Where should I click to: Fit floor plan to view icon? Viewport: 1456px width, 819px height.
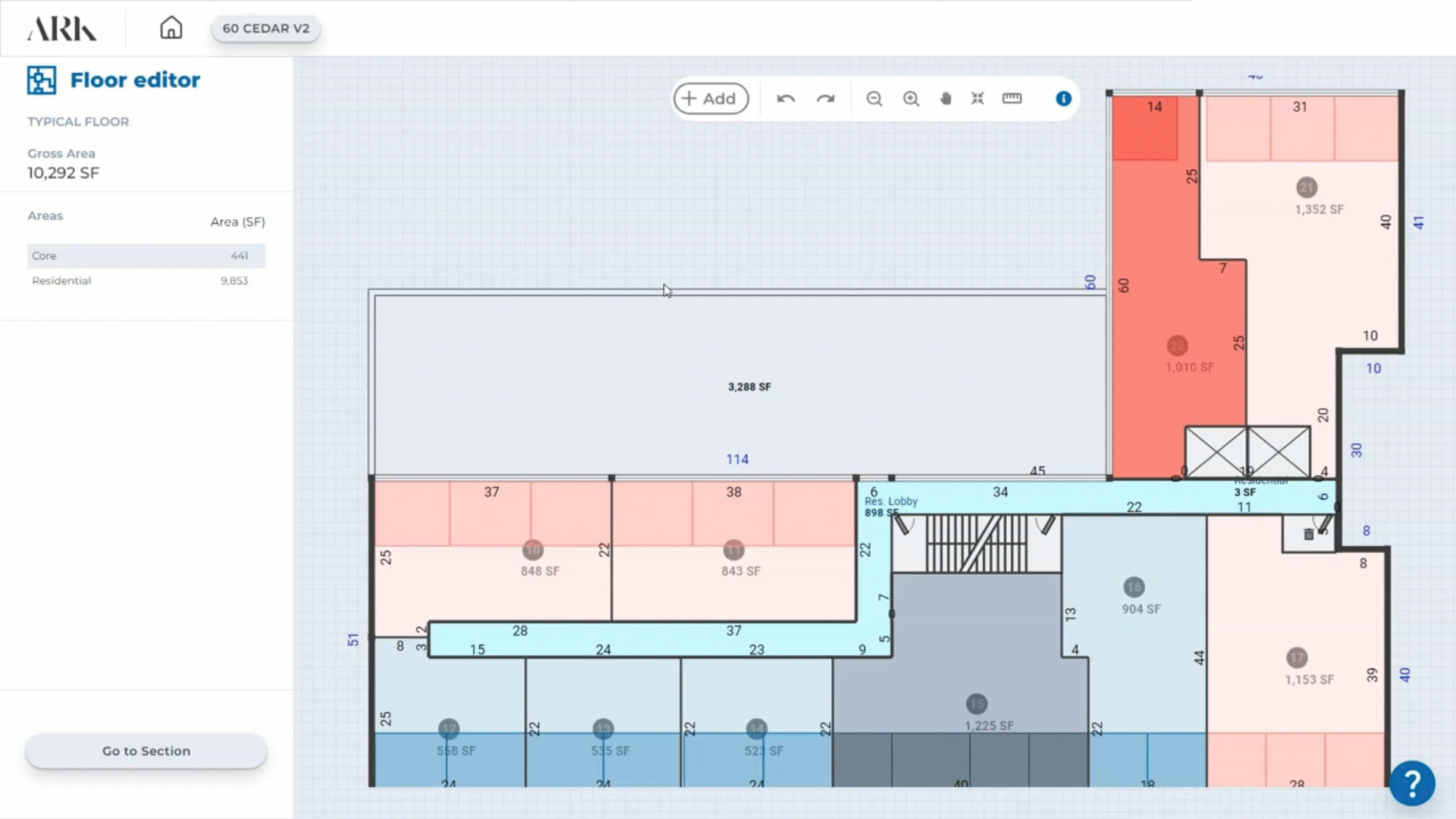point(977,99)
